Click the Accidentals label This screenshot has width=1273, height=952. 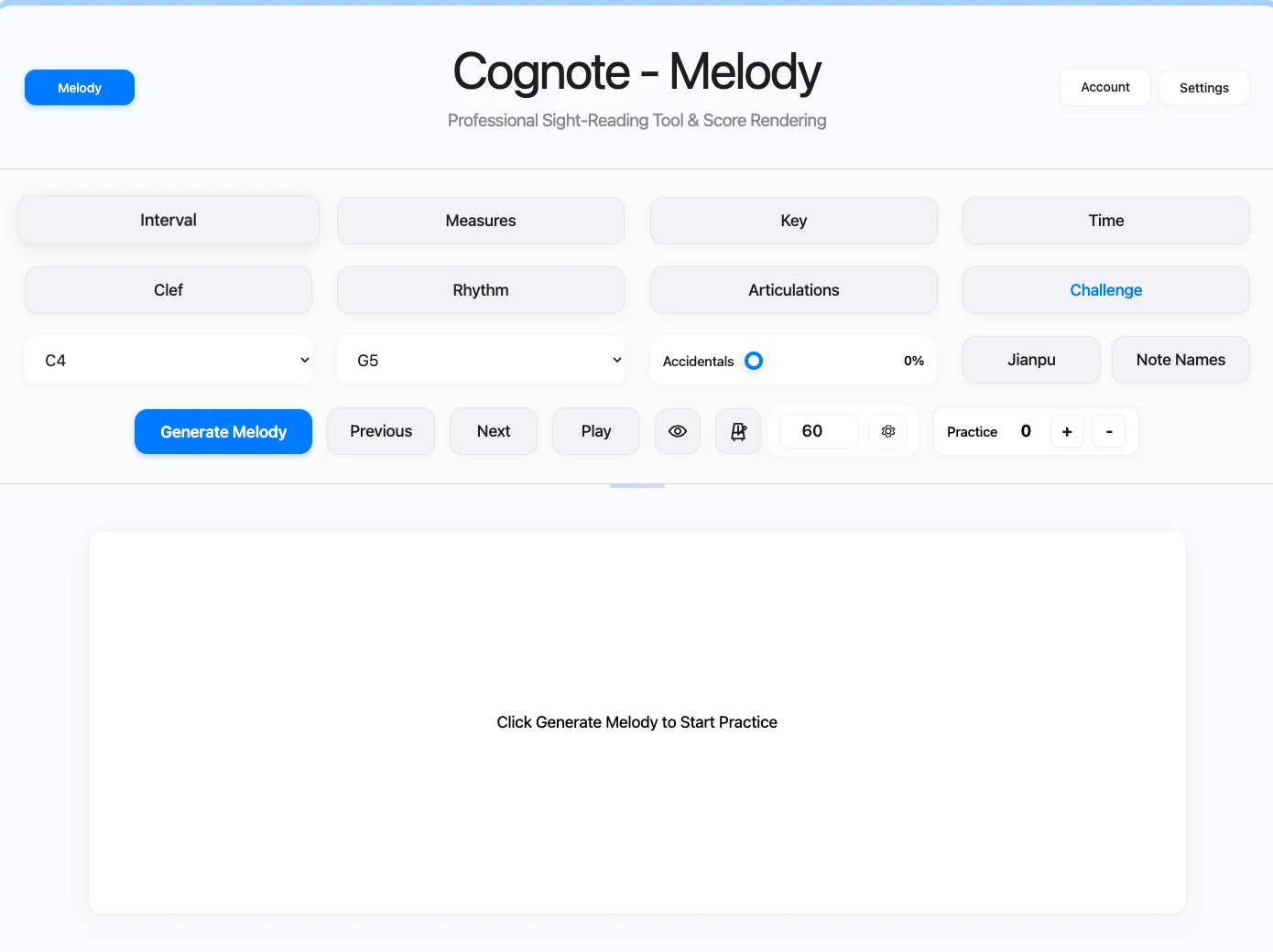tap(698, 362)
